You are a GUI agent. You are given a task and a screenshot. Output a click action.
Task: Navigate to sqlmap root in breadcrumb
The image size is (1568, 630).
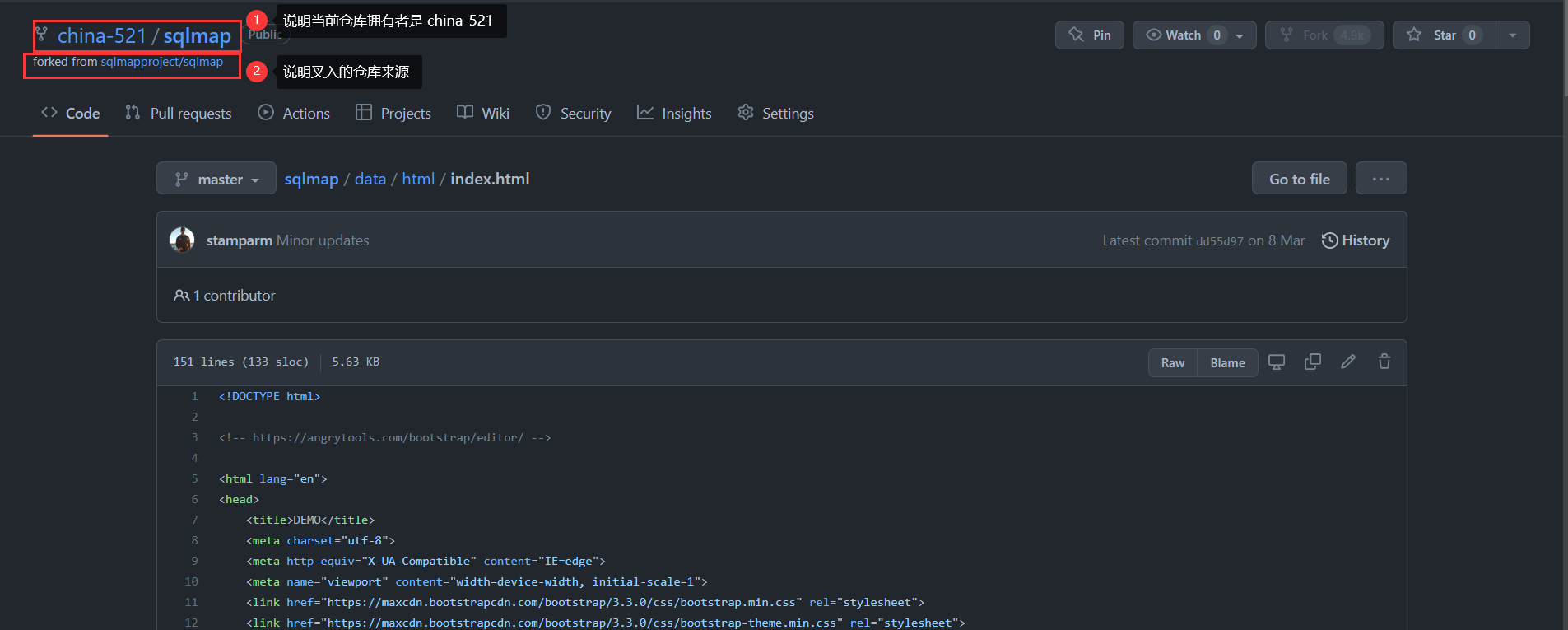311,180
